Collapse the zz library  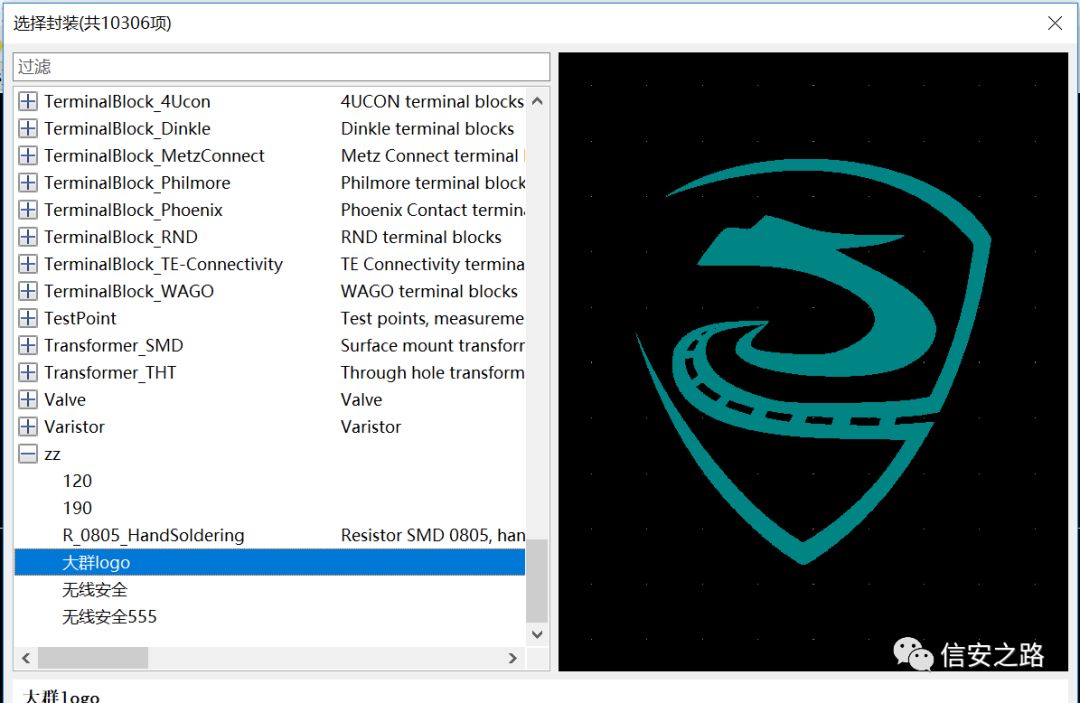(28, 454)
